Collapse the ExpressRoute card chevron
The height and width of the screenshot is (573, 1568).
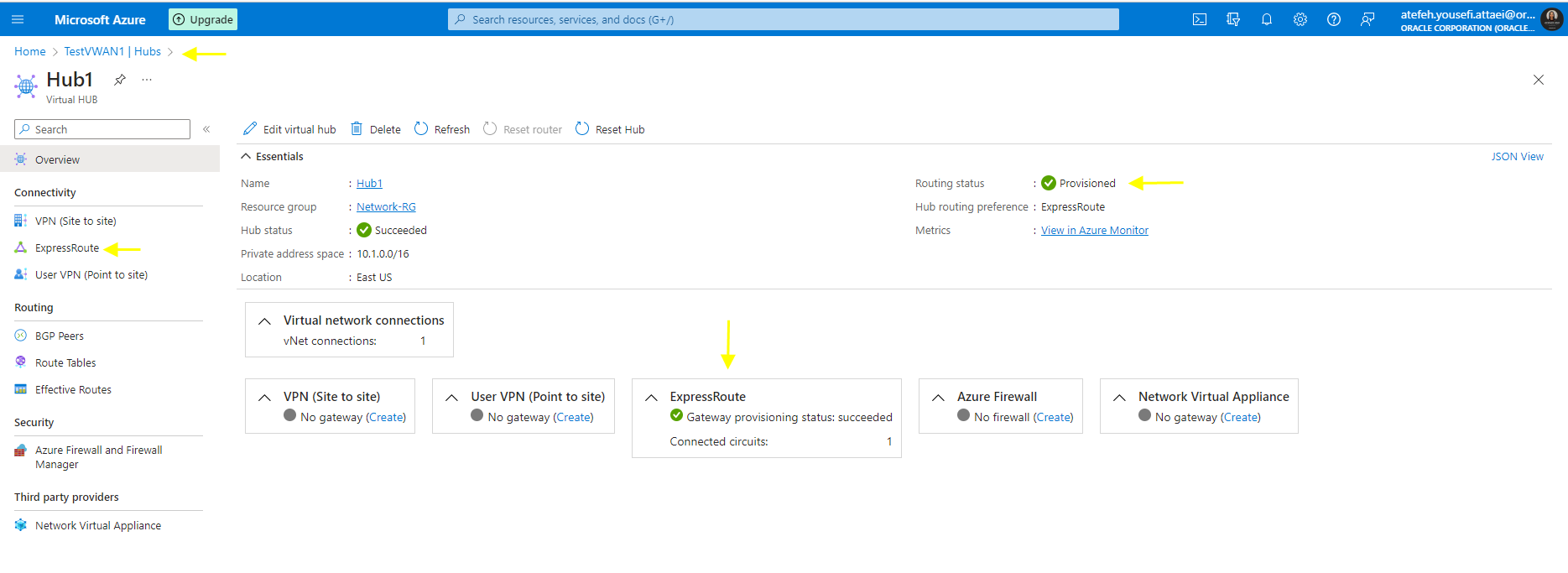tap(651, 398)
